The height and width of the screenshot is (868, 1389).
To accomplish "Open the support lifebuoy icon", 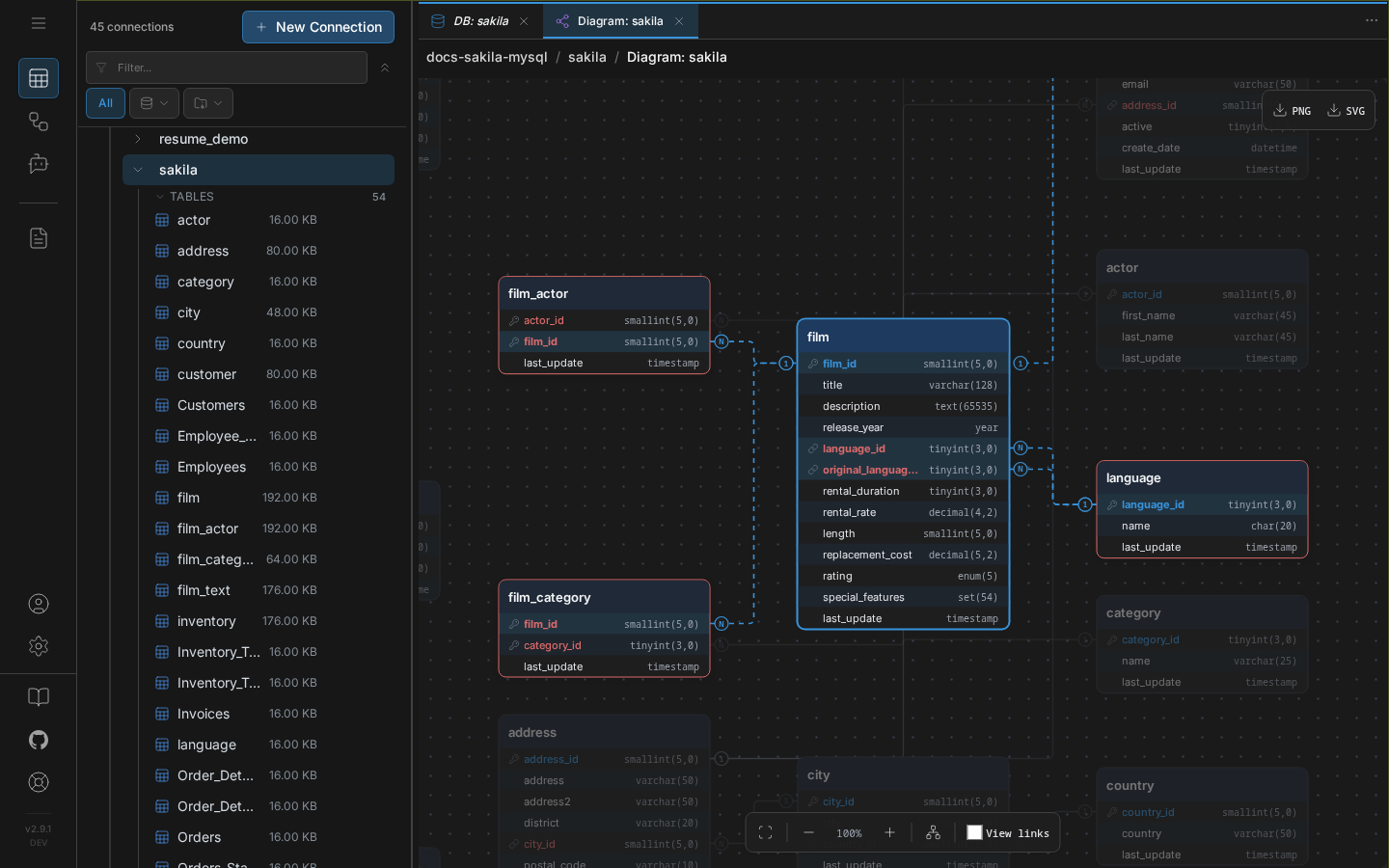I will (x=39, y=782).
